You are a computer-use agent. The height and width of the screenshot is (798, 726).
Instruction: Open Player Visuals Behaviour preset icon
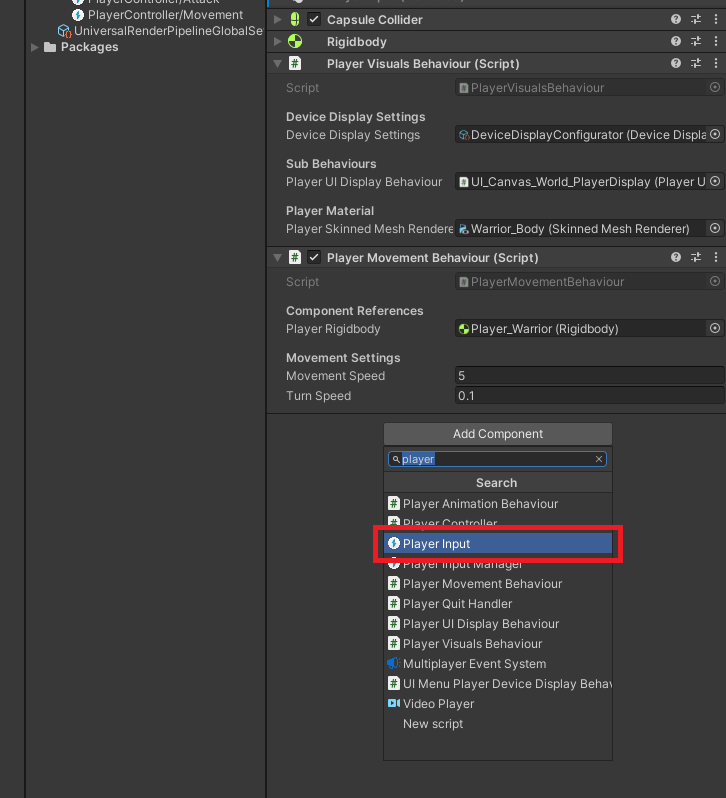[696, 63]
